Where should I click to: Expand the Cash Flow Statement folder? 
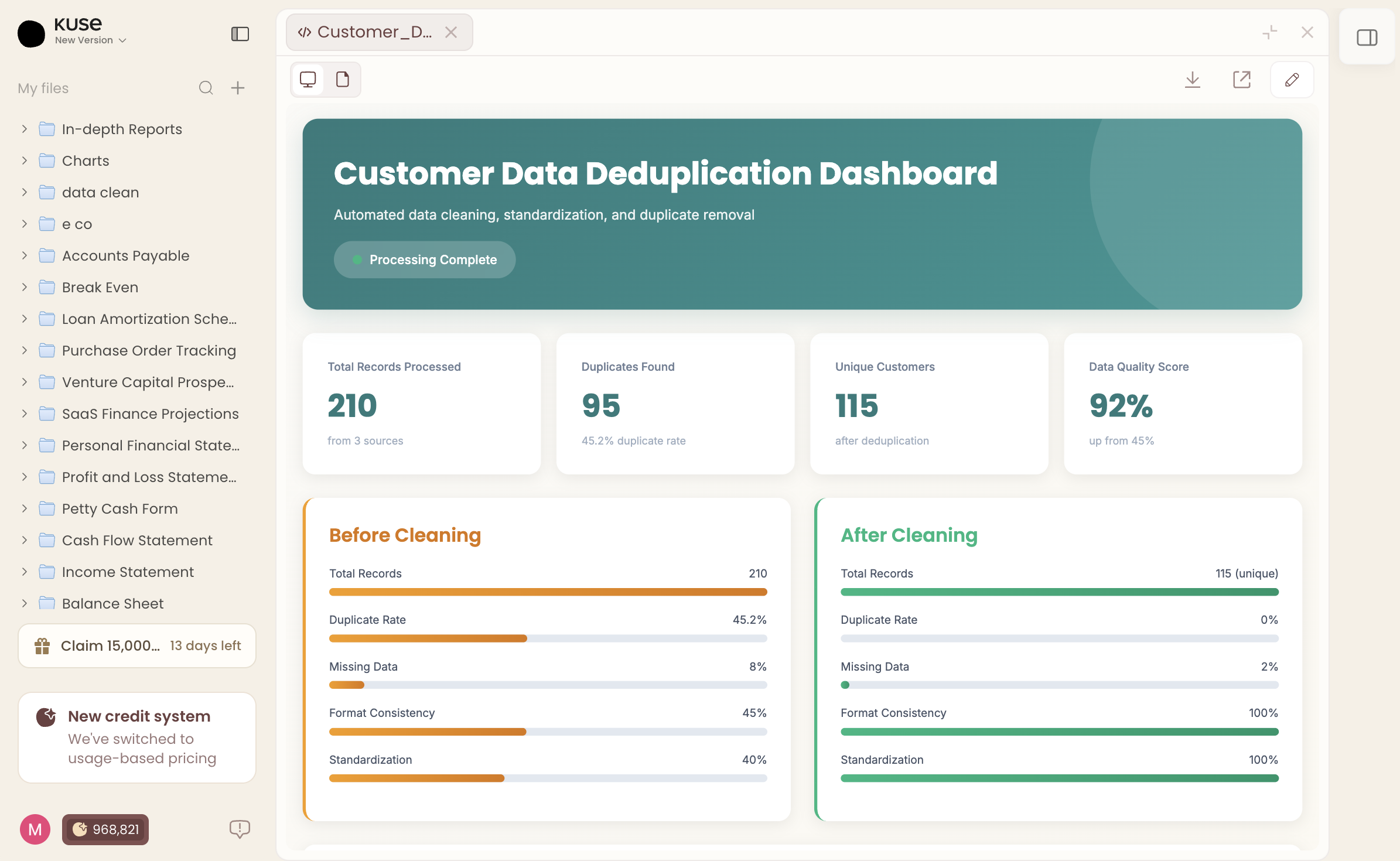tap(25, 540)
